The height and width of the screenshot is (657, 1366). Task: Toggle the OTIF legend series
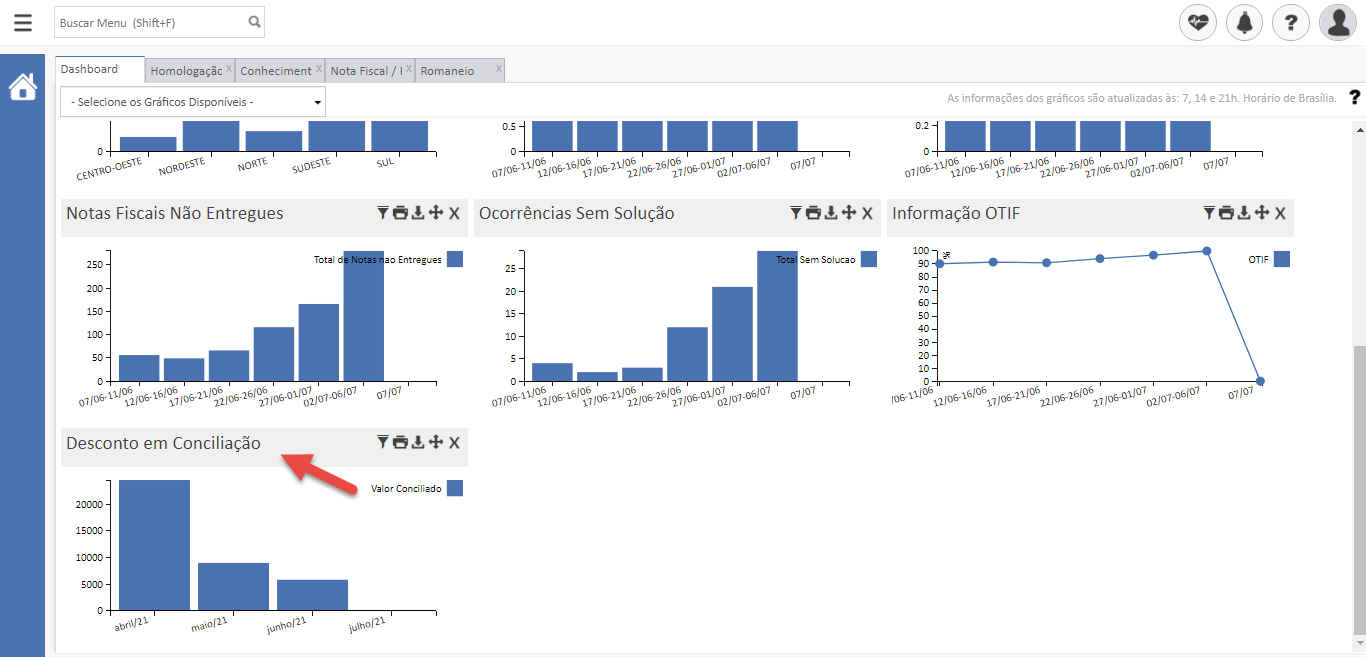click(1281, 259)
